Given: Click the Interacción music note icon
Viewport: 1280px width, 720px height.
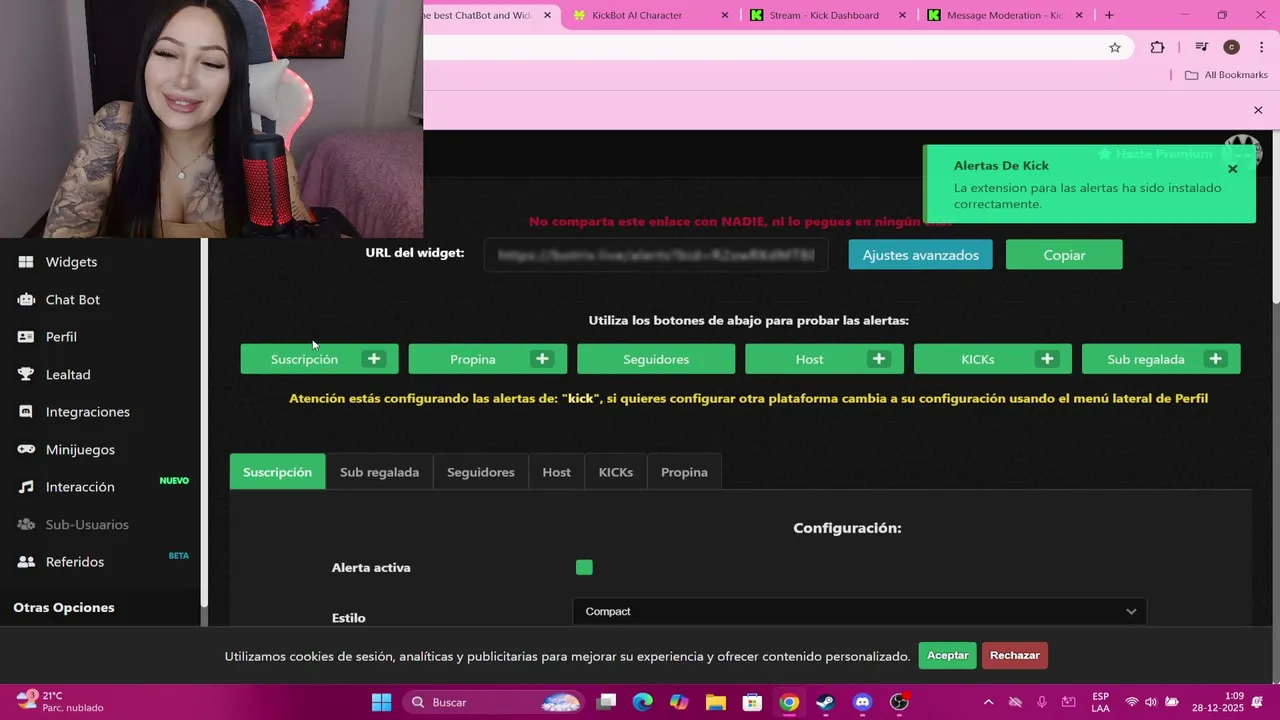Looking at the screenshot, I should 26,487.
